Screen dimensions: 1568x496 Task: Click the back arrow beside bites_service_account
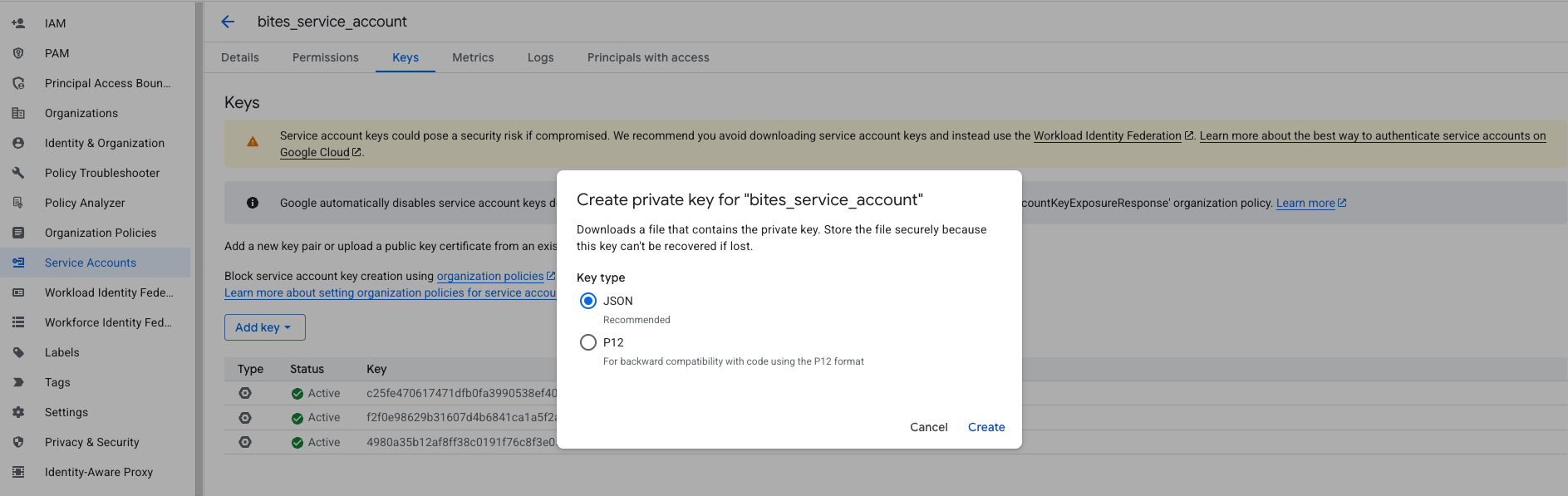[x=228, y=22]
